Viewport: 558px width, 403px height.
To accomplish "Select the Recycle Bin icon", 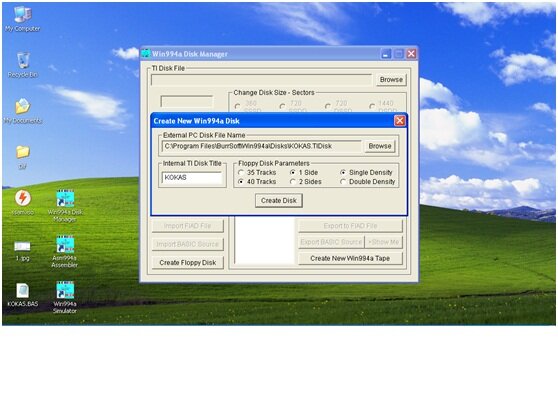I will [23, 65].
